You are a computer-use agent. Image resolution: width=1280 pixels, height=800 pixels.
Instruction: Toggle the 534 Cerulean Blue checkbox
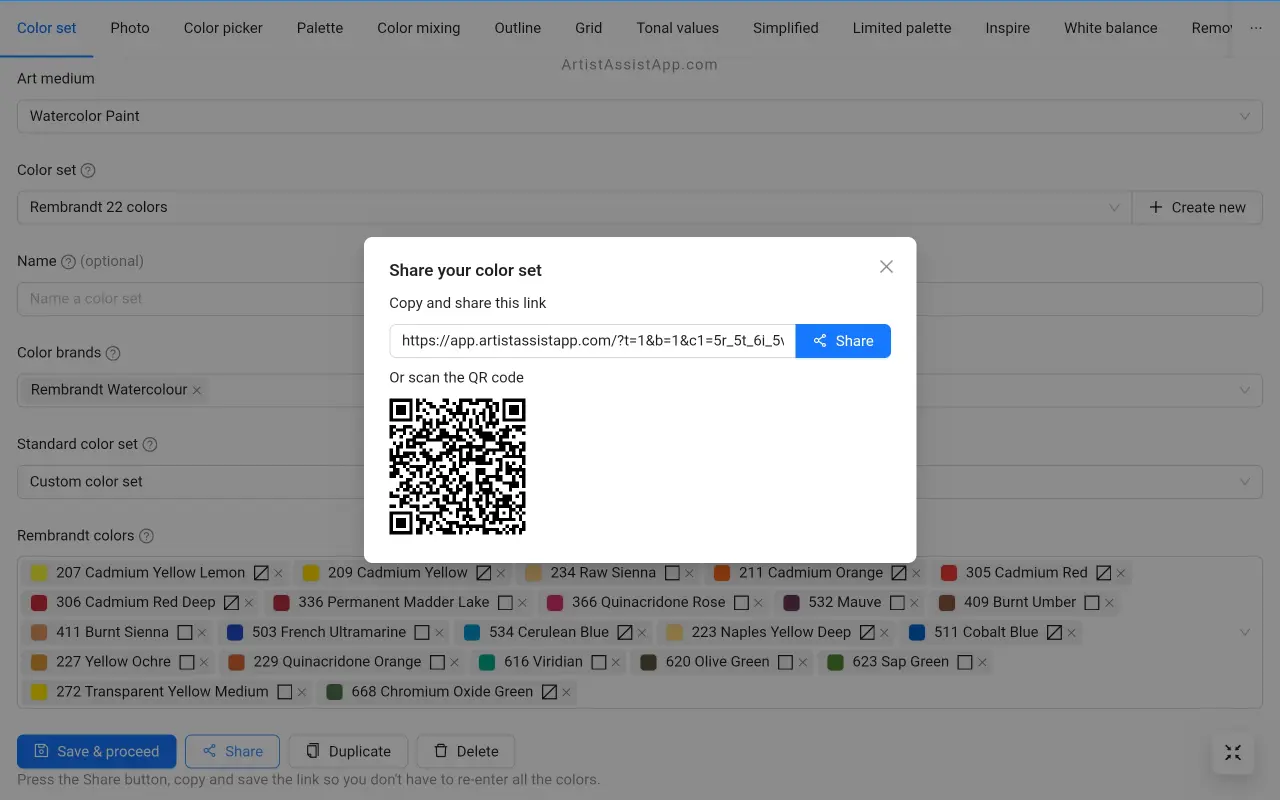pos(625,632)
